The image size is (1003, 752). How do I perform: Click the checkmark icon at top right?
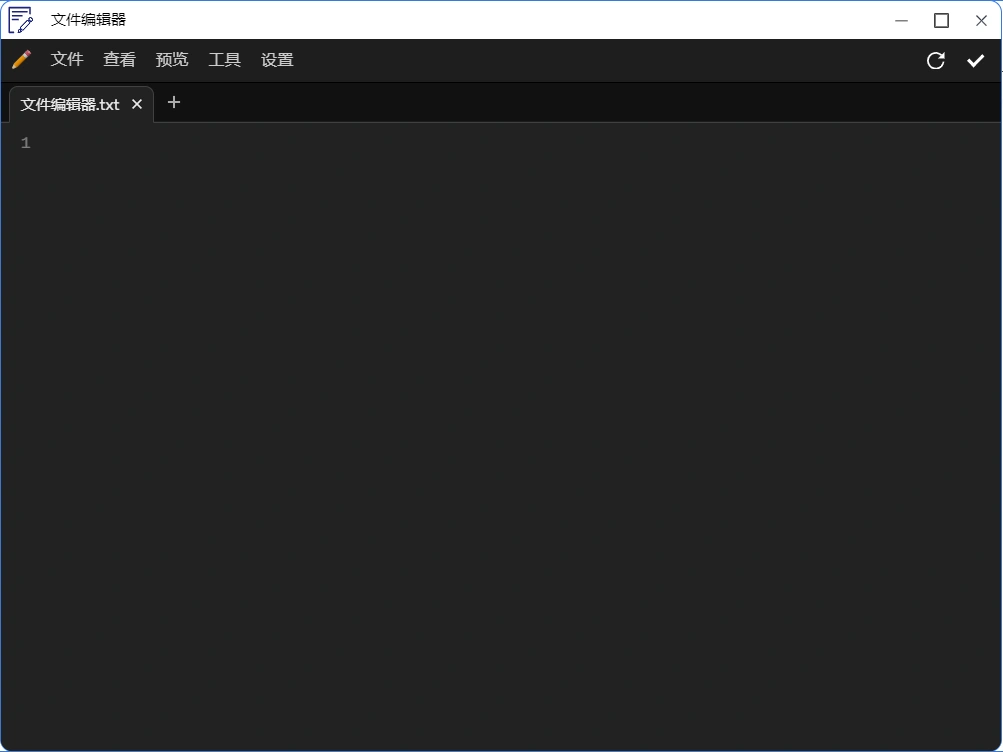point(976,61)
